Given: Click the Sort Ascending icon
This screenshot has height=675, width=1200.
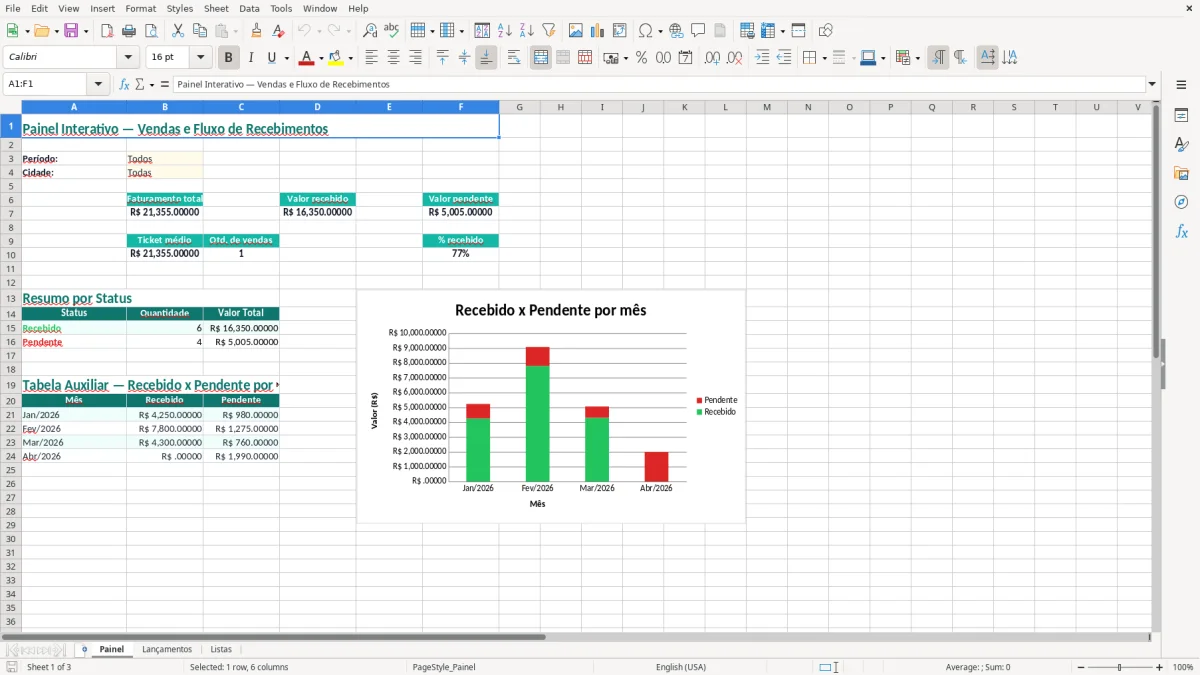Looking at the screenshot, I should click(x=504, y=31).
